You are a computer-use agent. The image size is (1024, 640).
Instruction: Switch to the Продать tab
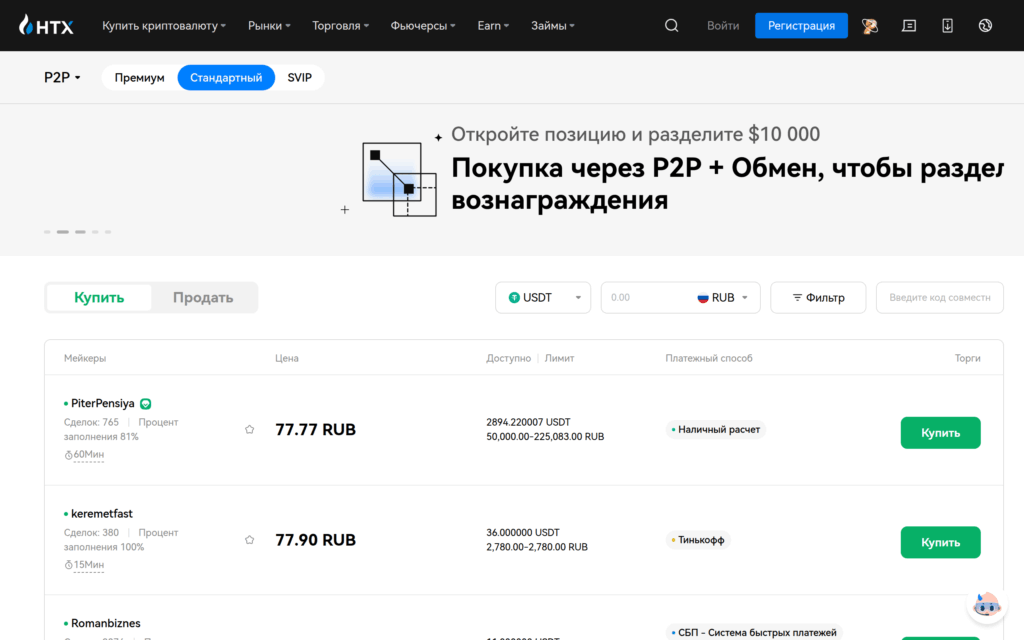(x=203, y=298)
